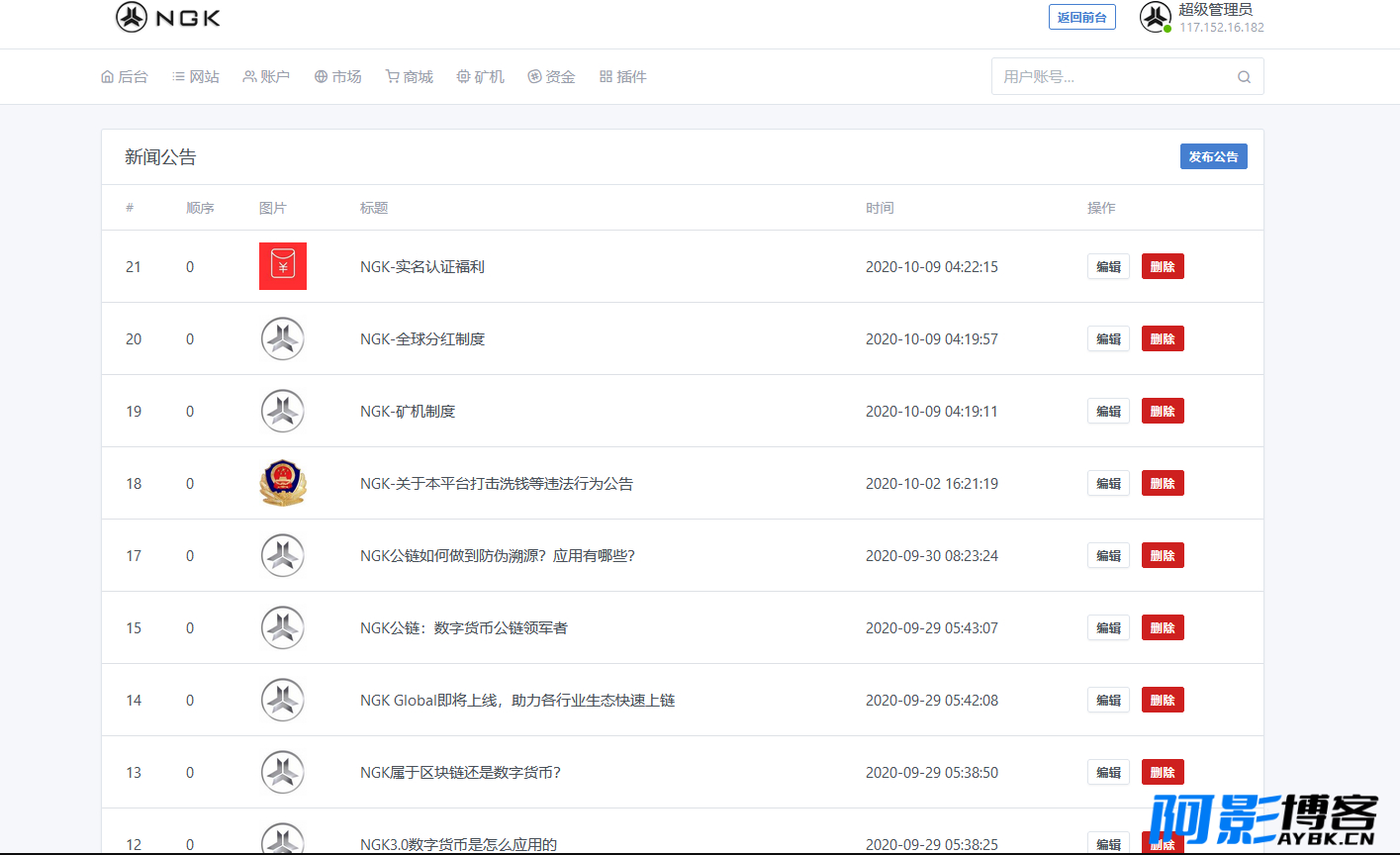Delete the row 18 洗钱 announcement
The image size is (1400, 855).
[1163, 483]
